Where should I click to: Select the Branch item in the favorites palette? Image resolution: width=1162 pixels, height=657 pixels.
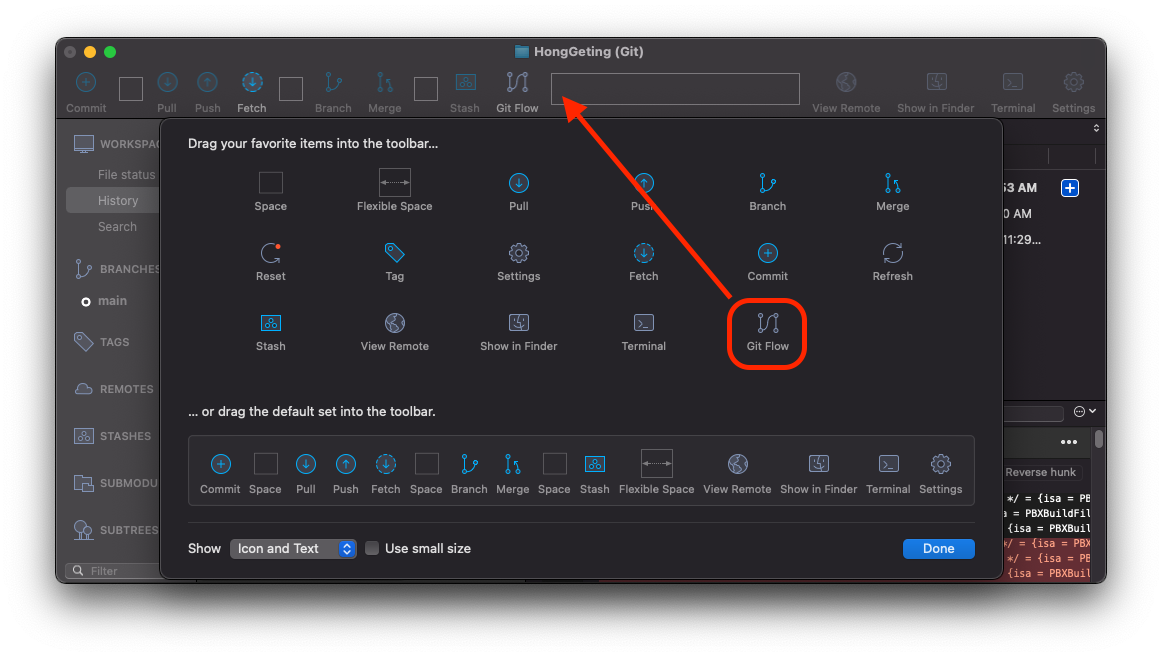click(x=767, y=191)
